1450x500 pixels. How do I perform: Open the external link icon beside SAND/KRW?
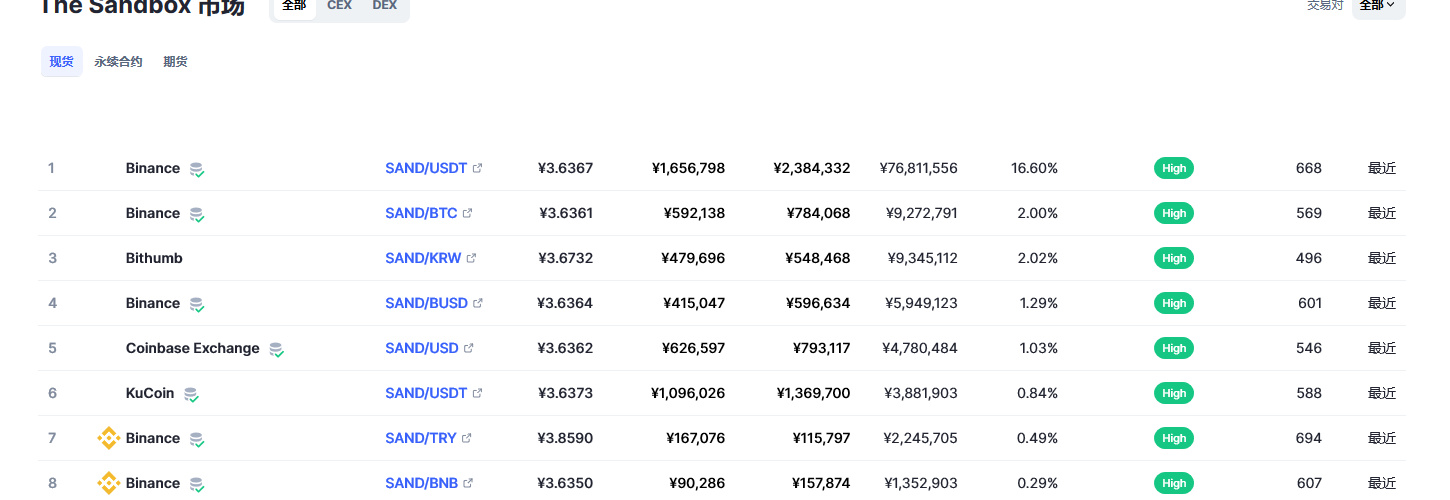(x=471, y=258)
